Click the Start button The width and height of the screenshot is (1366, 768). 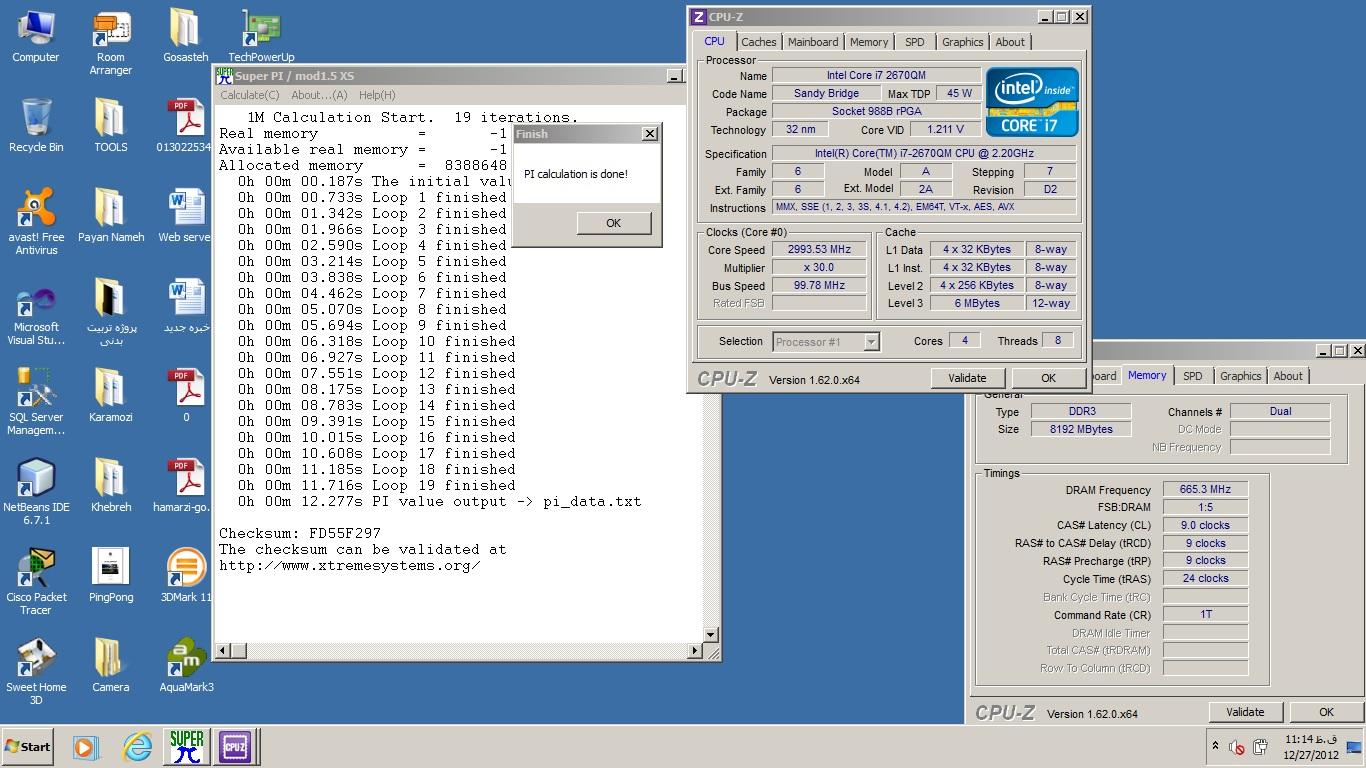28,747
